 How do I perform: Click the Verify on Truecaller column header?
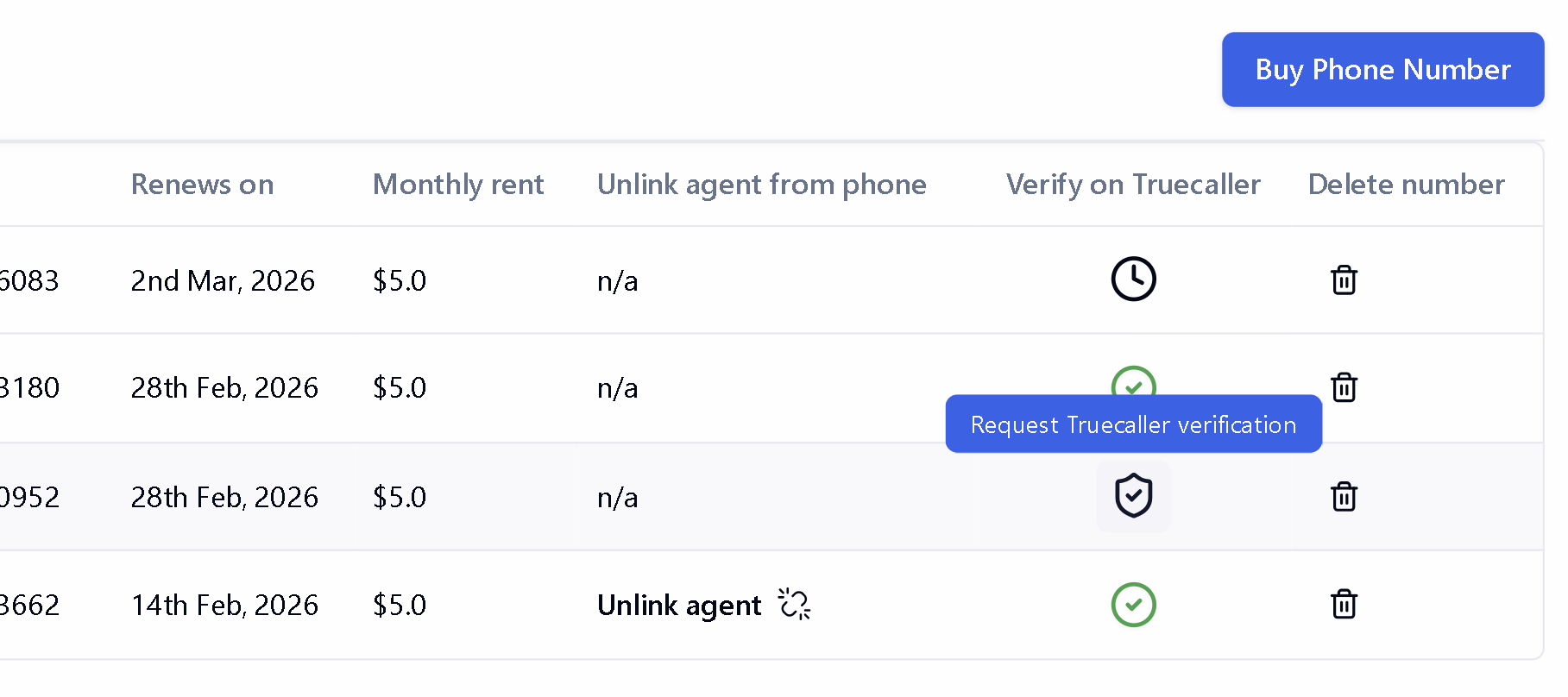1133,184
